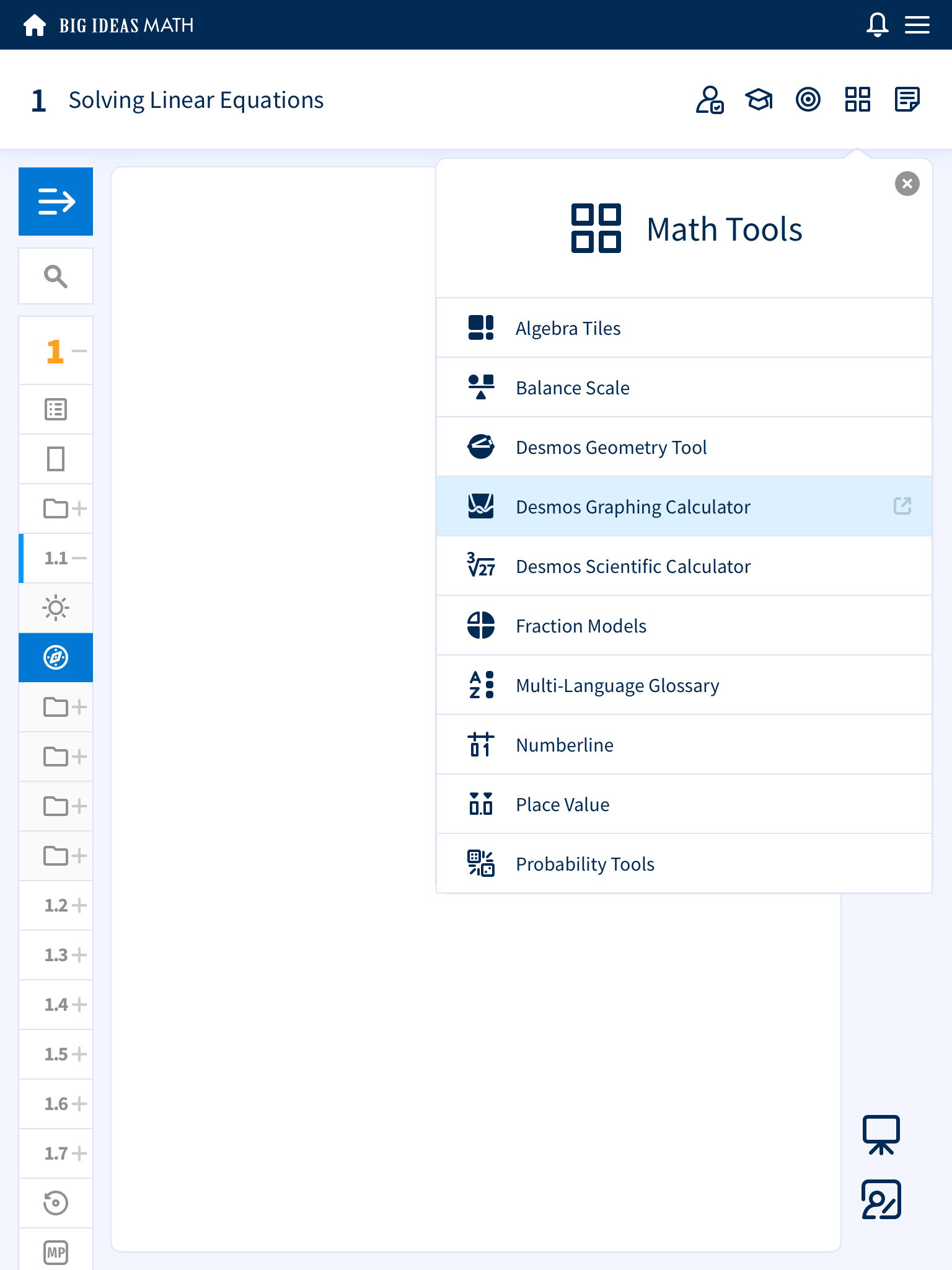Click the BIG IDEAS MATH logo

(x=126, y=25)
